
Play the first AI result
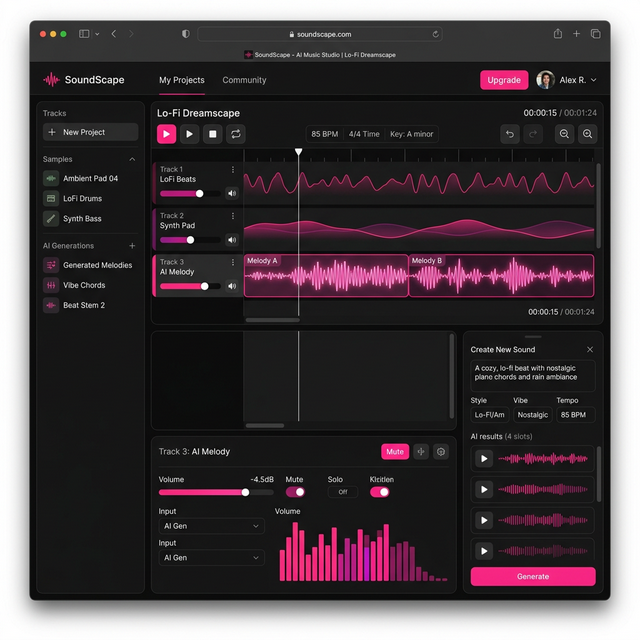pos(484,459)
